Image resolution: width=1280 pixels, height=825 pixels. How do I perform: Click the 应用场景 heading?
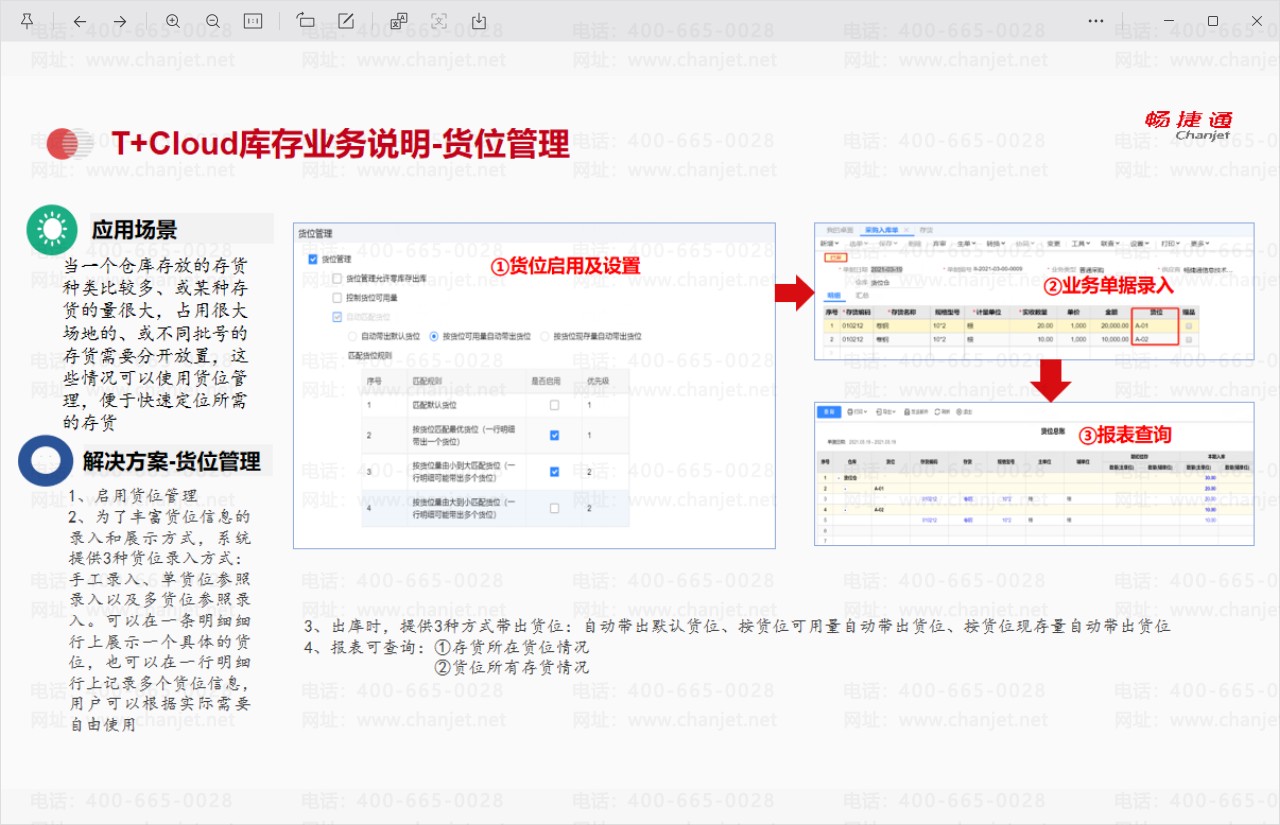coord(135,229)
